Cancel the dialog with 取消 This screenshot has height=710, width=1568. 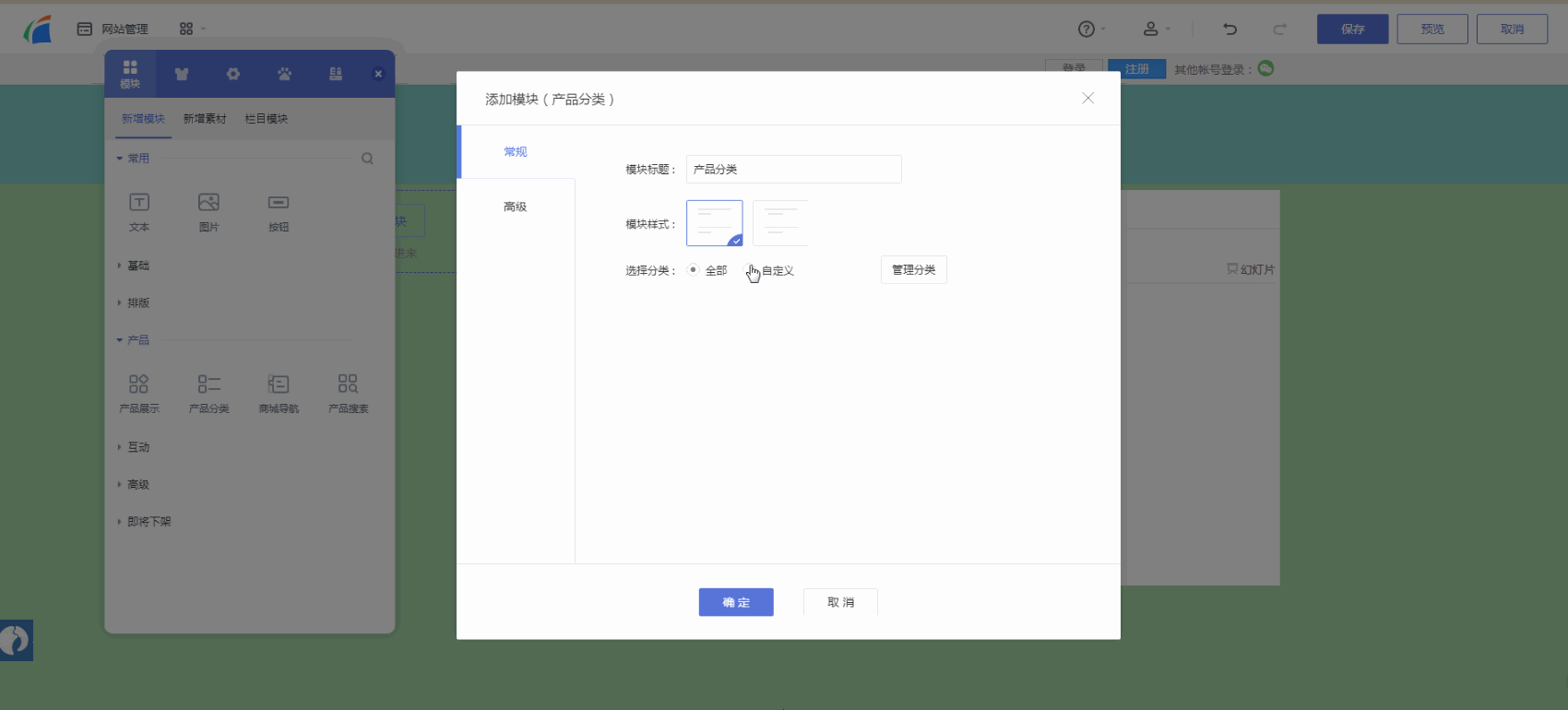[840, 602]
